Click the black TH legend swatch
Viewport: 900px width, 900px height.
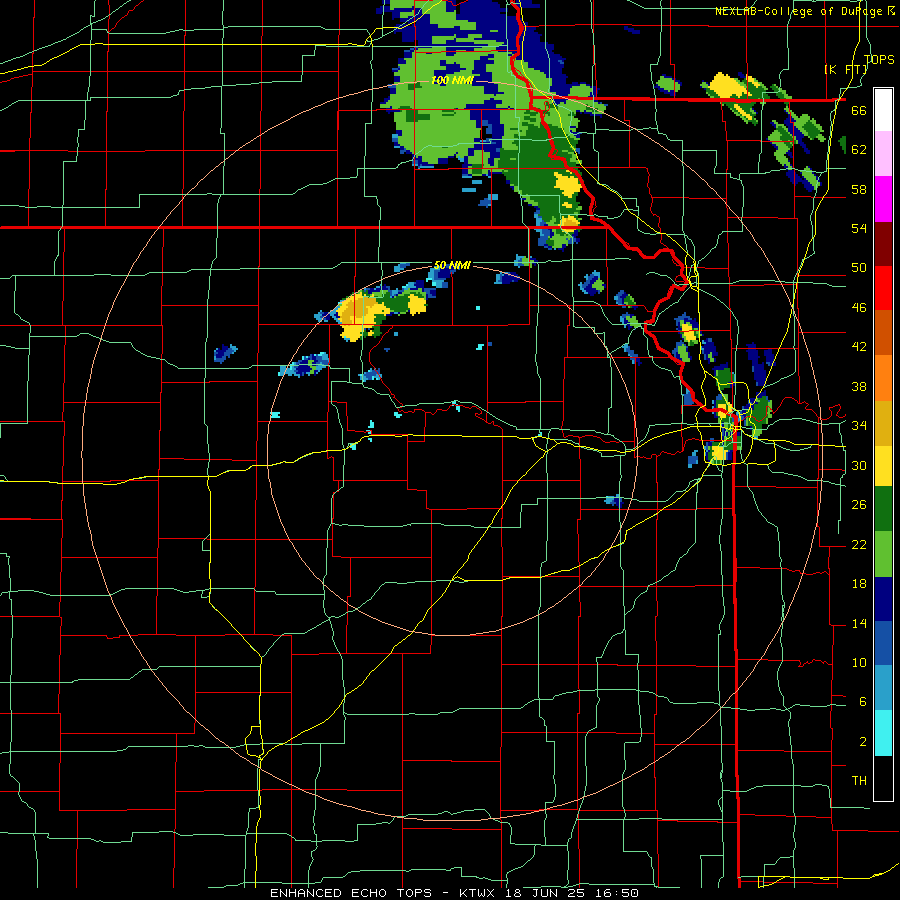883,778
